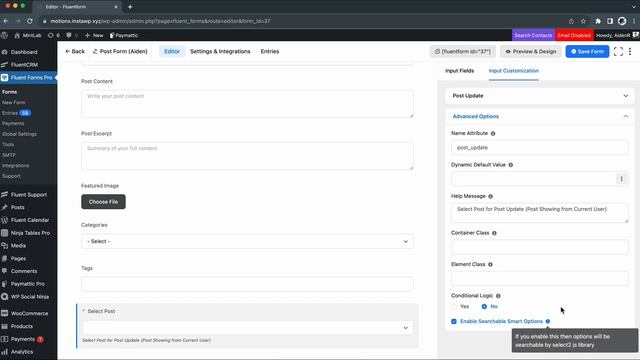Open WP Social Ninja
This screenshot has height=360, width=640.
point(30,297)
